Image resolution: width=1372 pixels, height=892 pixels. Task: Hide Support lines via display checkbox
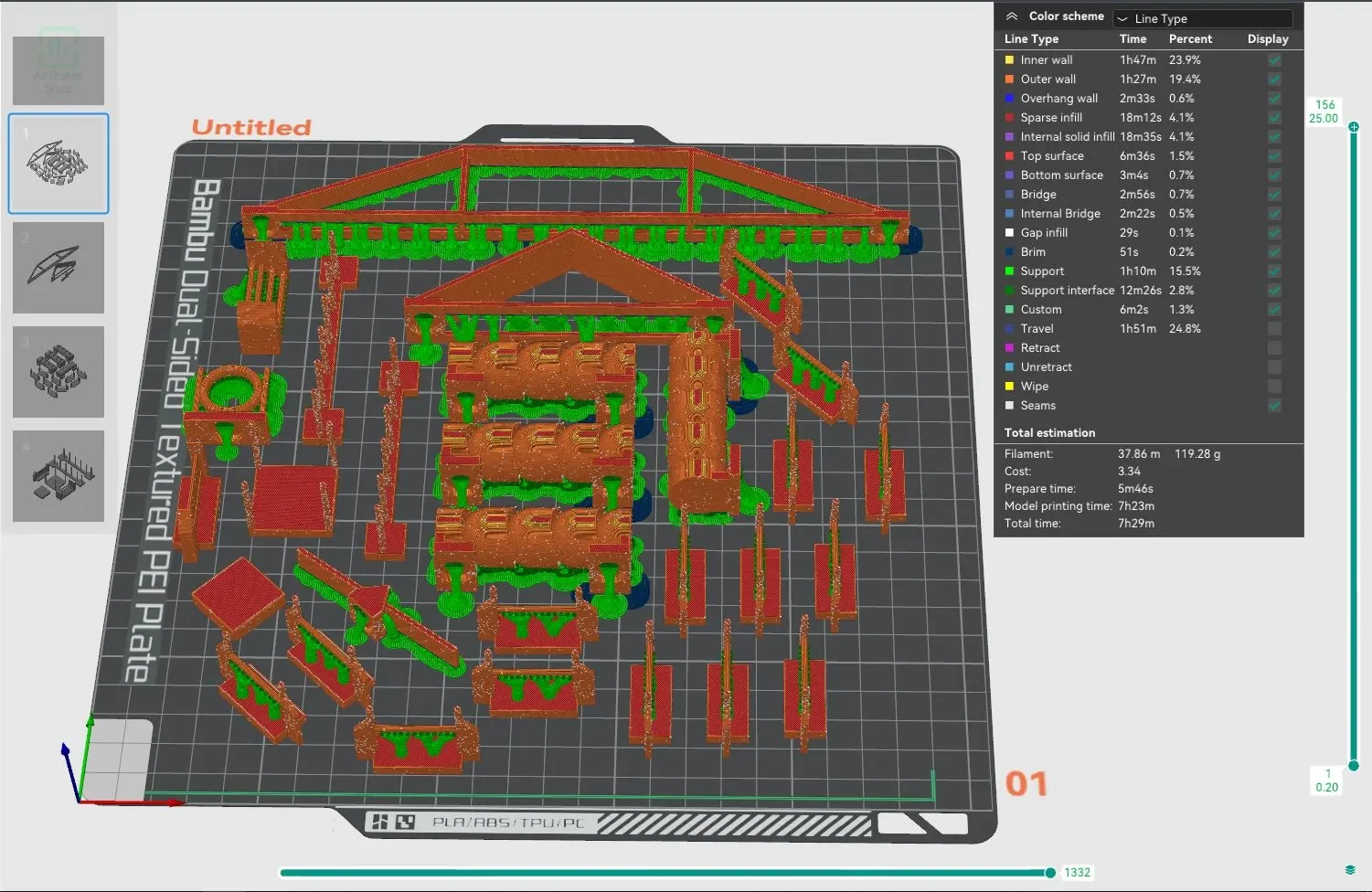(x=1274, y=271)
